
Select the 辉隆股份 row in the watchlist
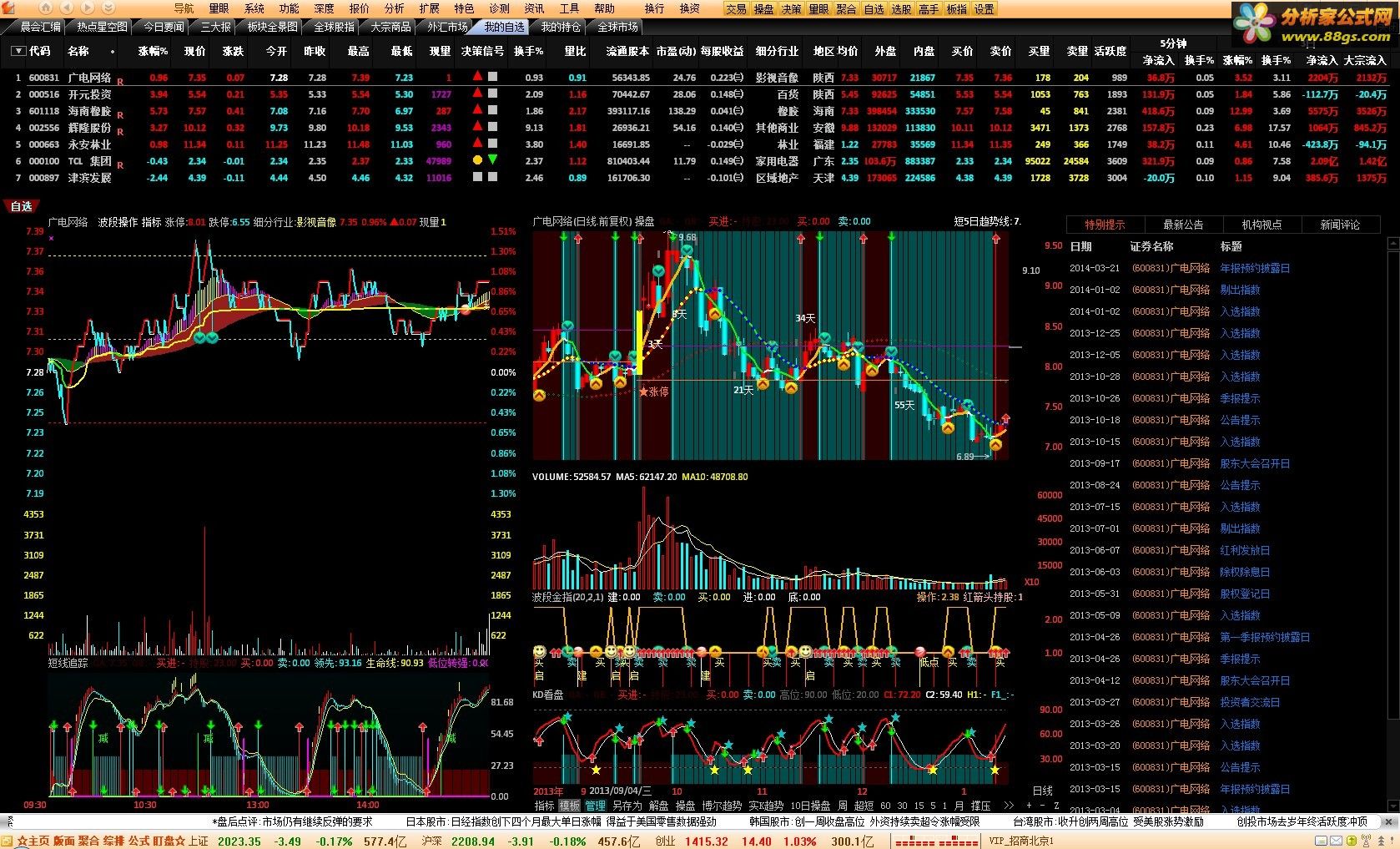[x=701, y=128]
